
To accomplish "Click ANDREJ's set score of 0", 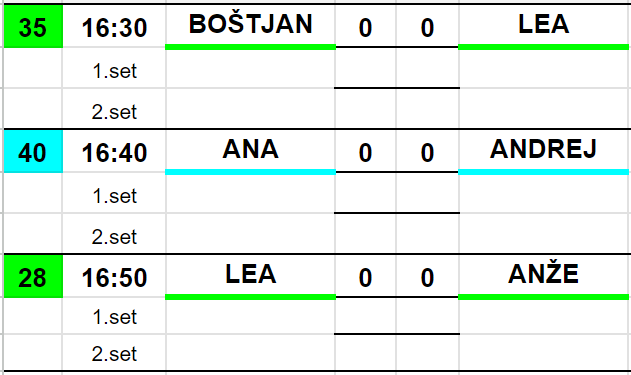I will (x=427, y=152).
